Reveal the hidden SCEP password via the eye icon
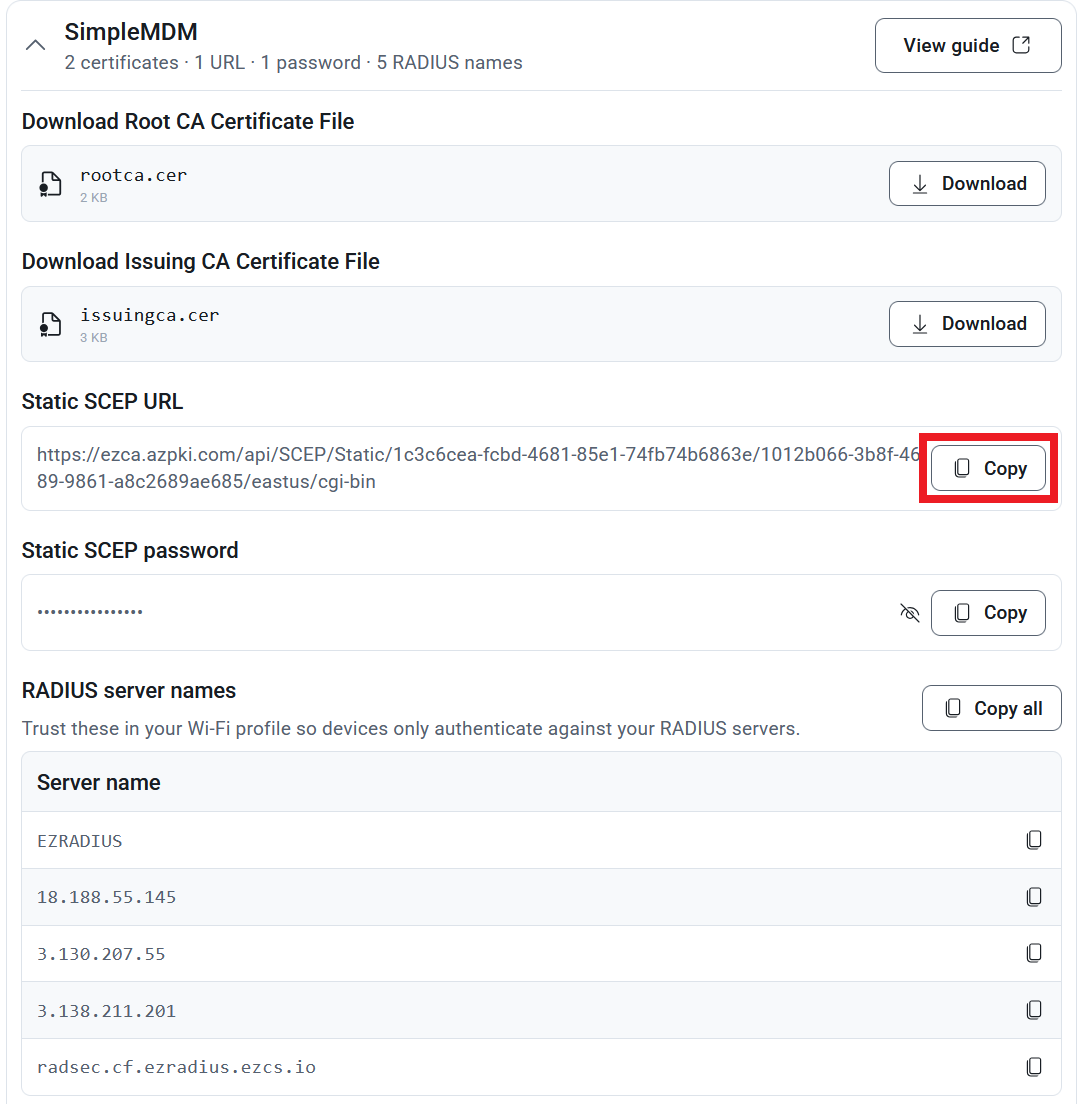The image size is (1079, 1104). [x=910, y=613]
